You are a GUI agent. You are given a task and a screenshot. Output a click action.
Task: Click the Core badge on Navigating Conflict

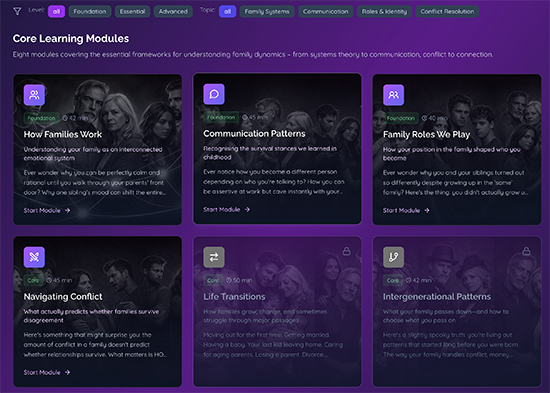pos(33,280)
